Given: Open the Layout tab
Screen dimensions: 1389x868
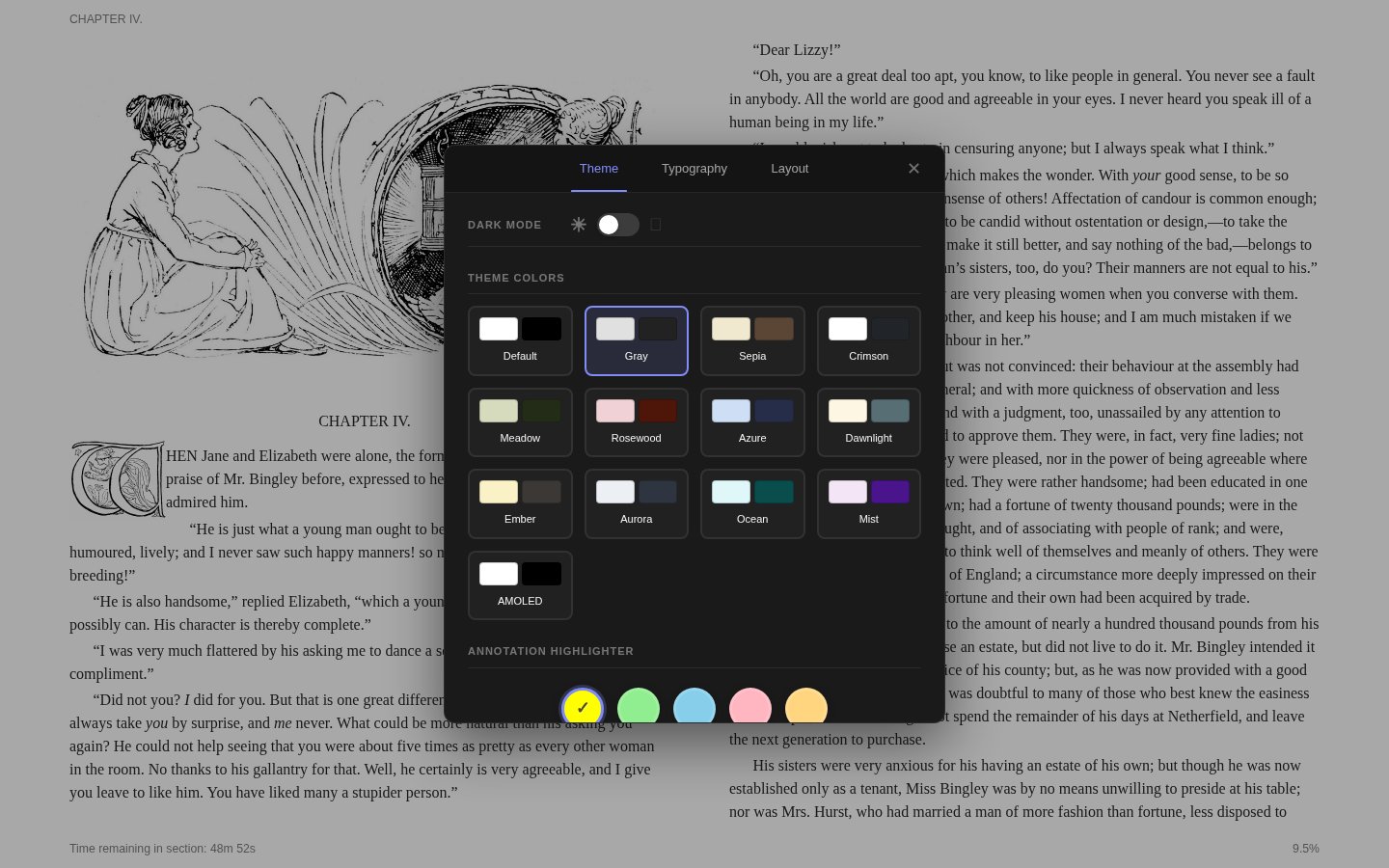Looking at the screenshot, I should [x=789, y=169].
